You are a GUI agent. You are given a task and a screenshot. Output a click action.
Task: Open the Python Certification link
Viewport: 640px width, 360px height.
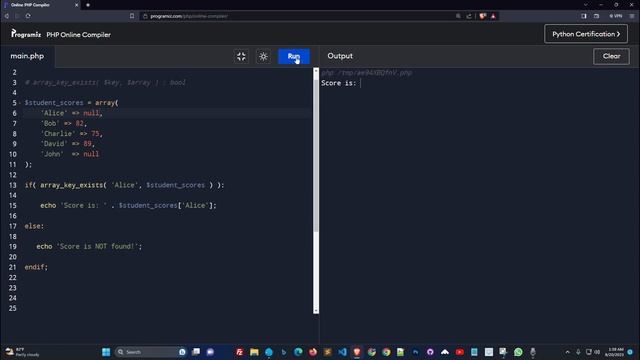tap(586, 34)
